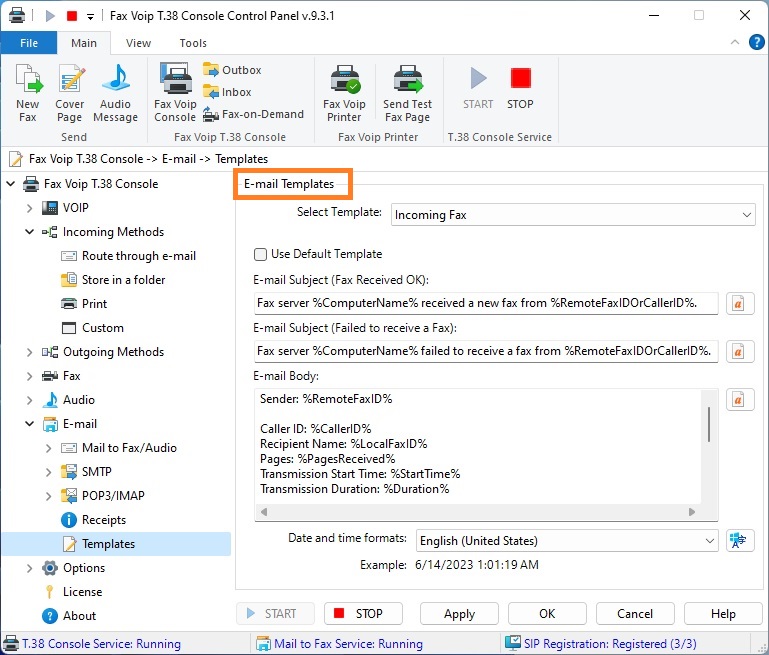Open the Date and time formats dropdown
The image size is (769, 655).
567,541
